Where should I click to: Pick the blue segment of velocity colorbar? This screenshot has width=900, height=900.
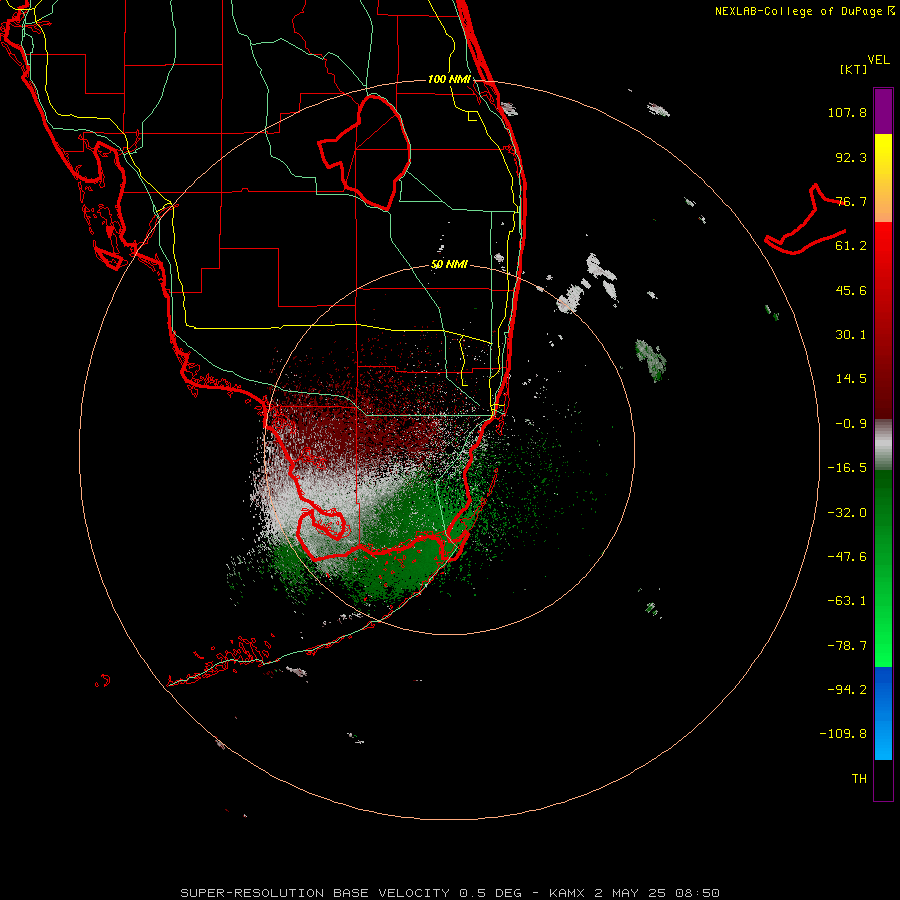point(883,713)
